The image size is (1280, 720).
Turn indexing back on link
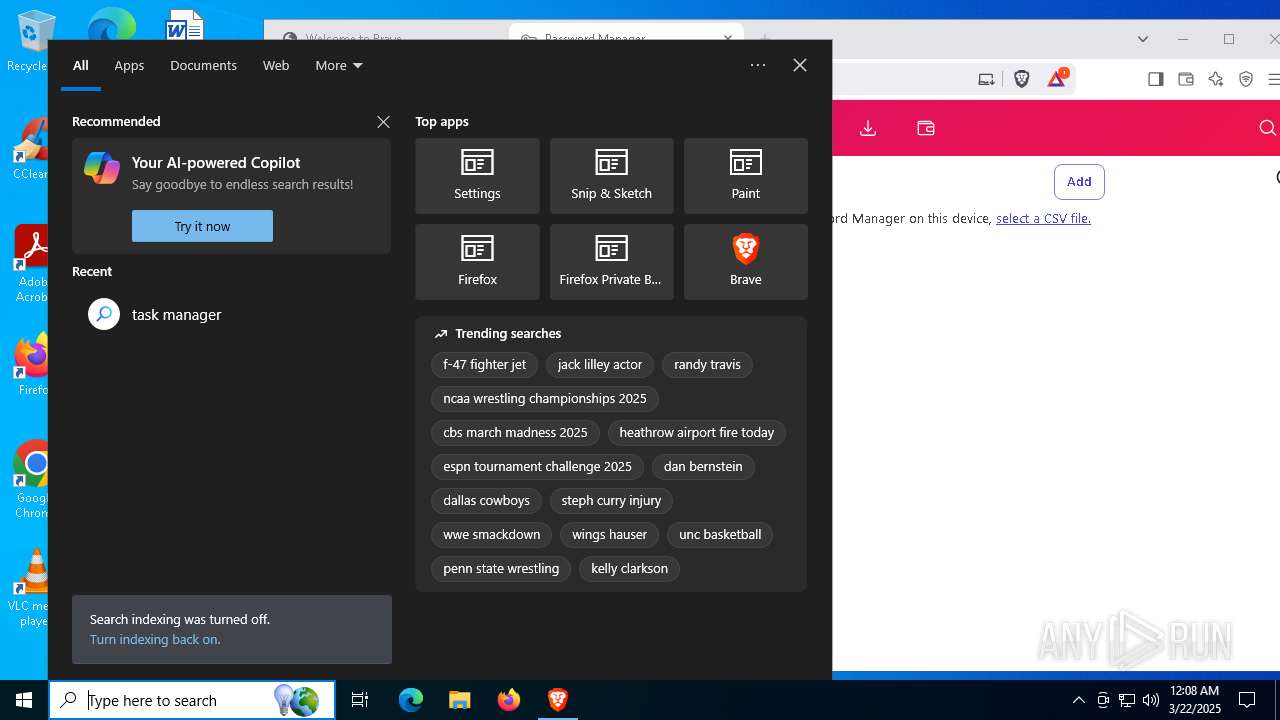(x=155, y=639)
